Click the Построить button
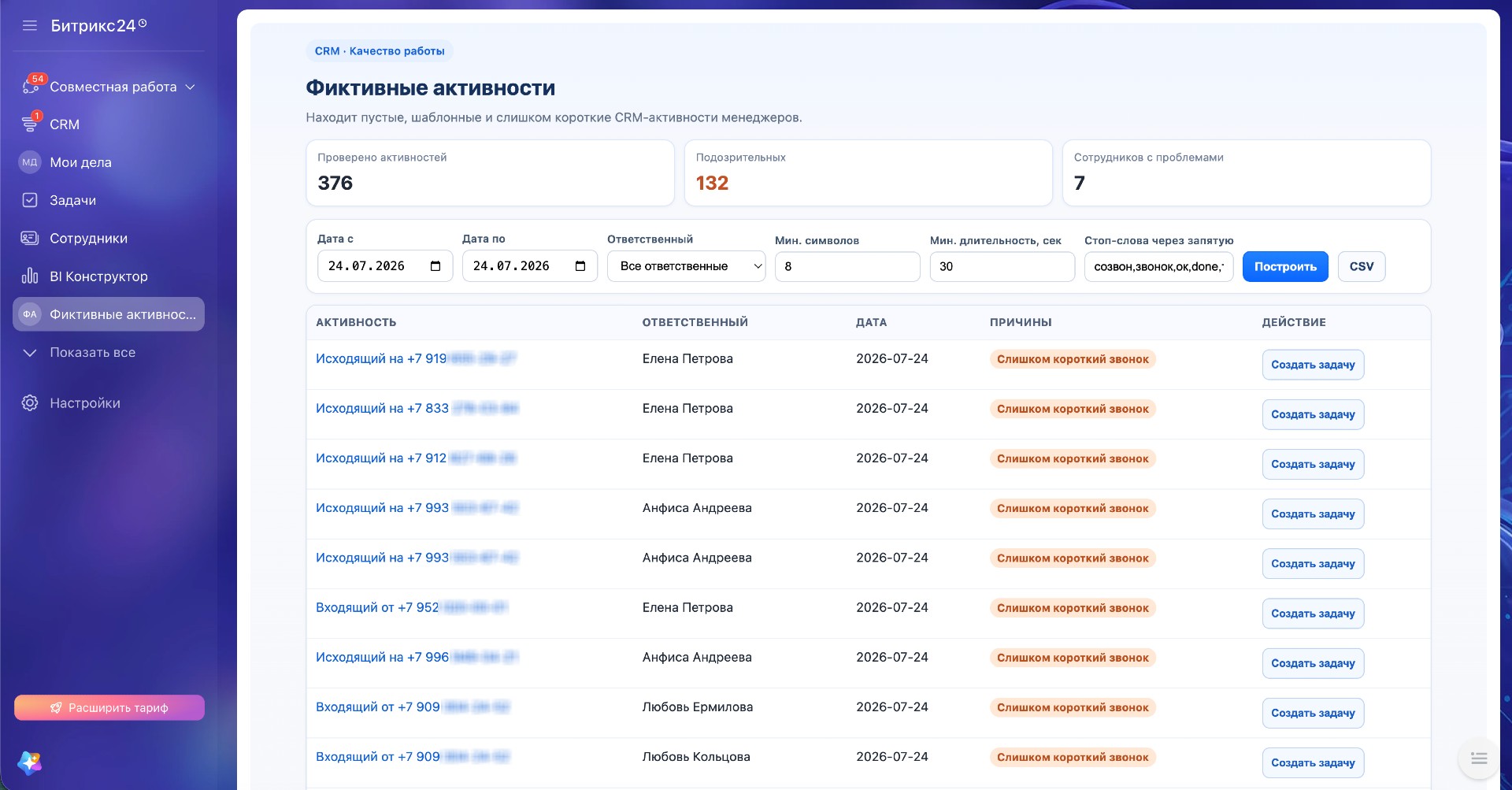This screenshot has height=790, width=1512. (x=1285, y=266)
